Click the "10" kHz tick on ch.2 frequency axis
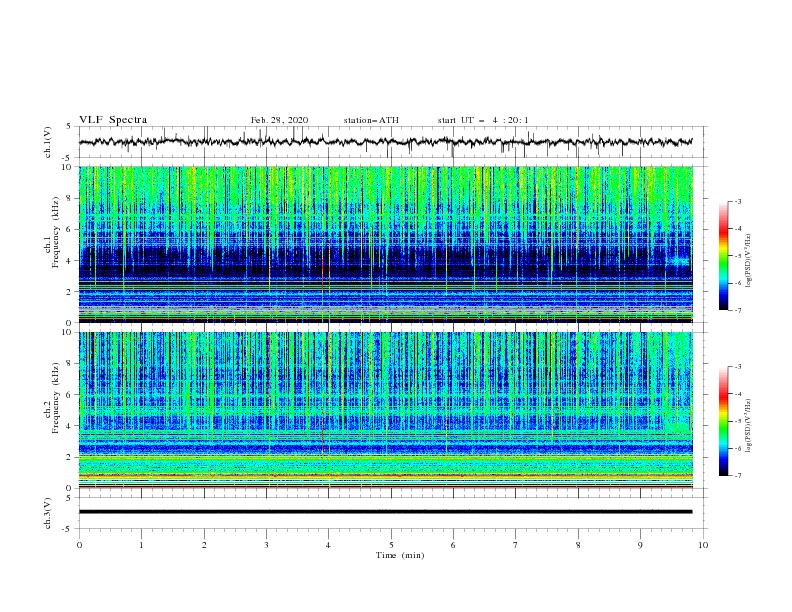The width and height of the screenshot is (792, 612). 68,332
